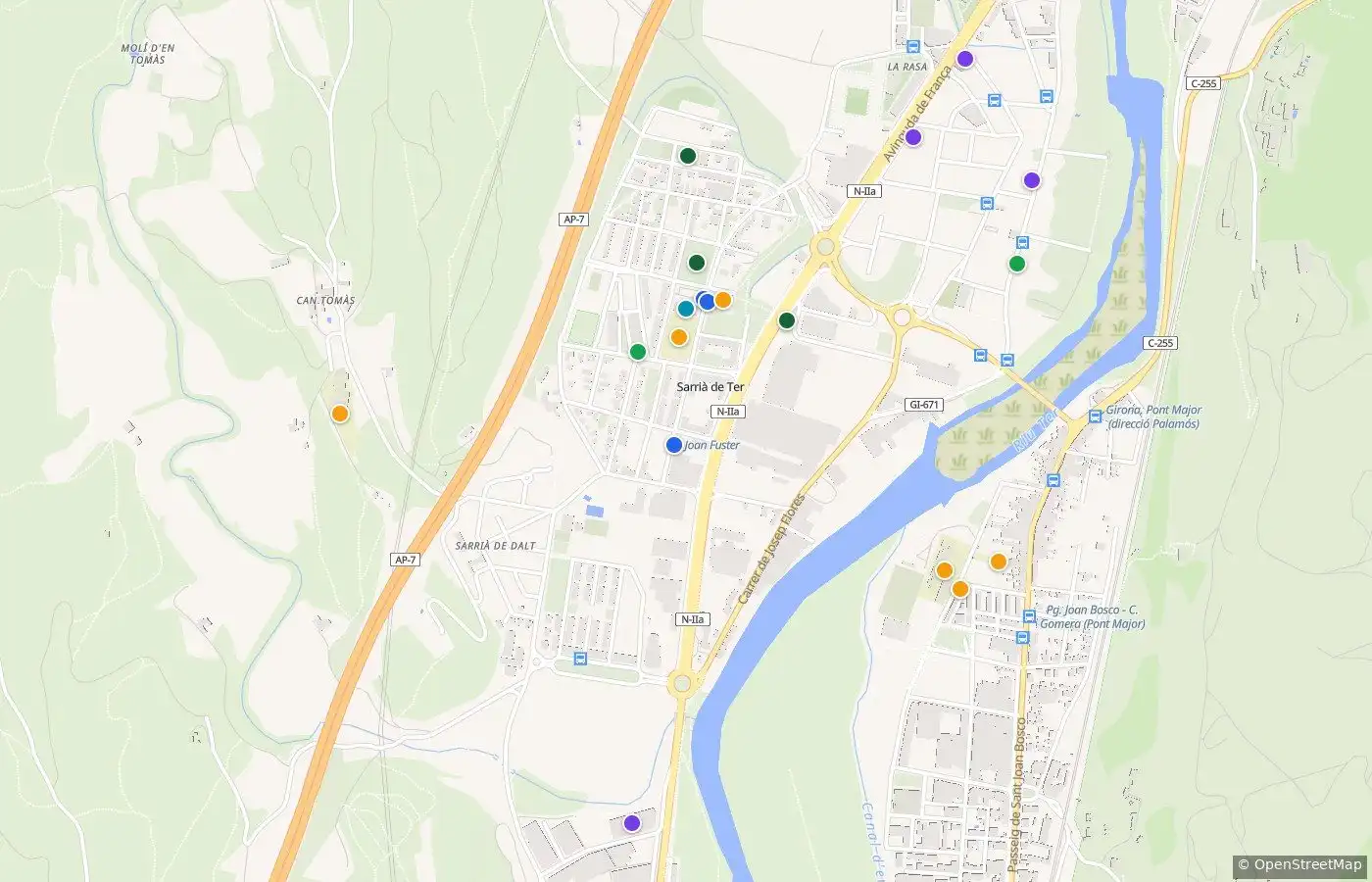This screenshot has height=882, width=1372.
Task: Click the Sarrià de Ter town label
Action: 710,387
